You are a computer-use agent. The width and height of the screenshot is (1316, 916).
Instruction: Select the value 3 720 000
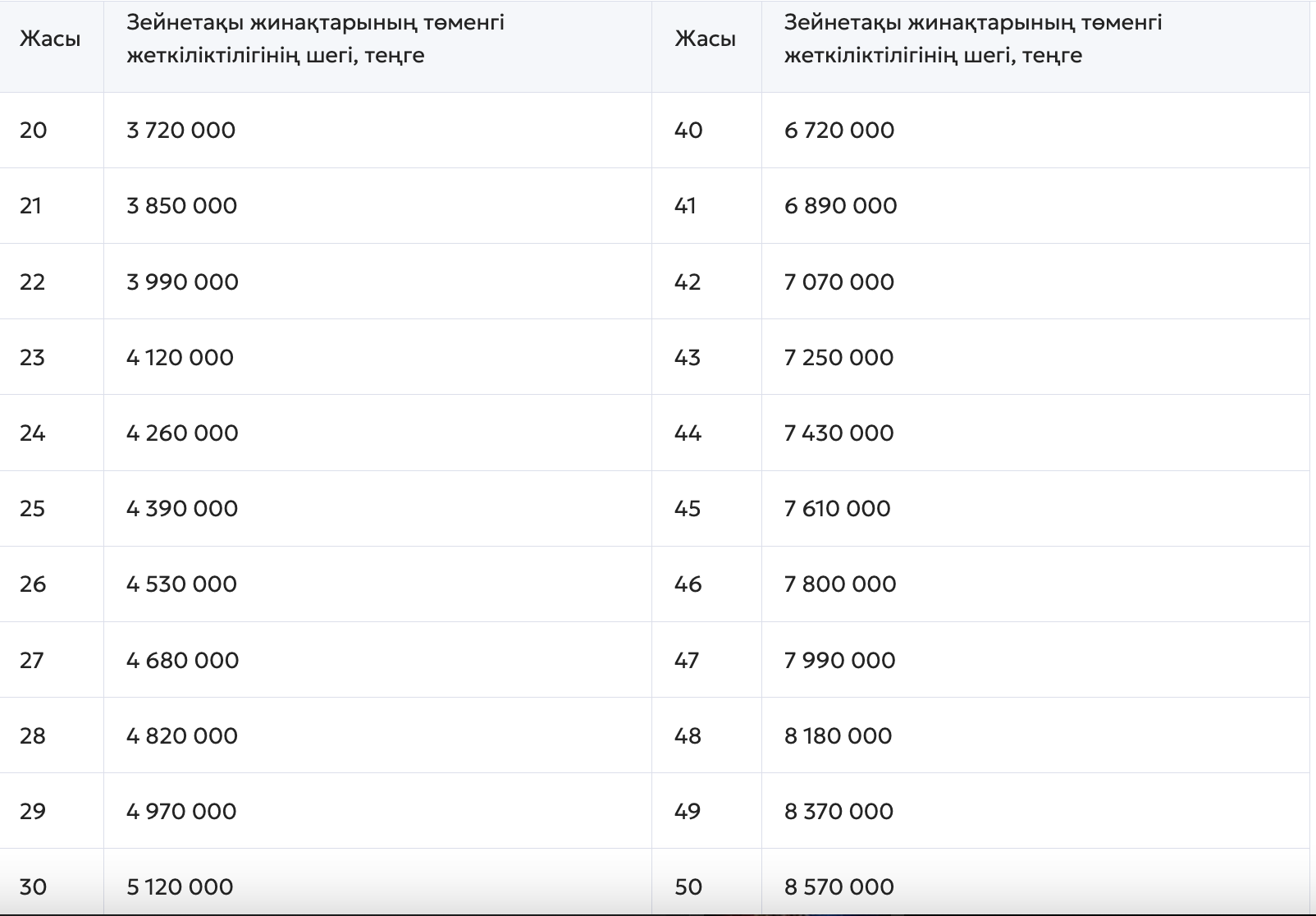180,131
